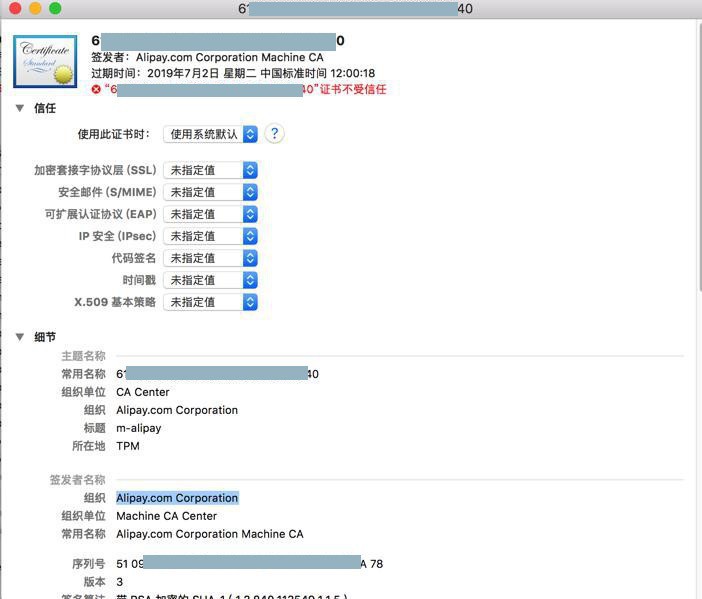Click the red untrusted-certificate error icon

click(96, 90)
